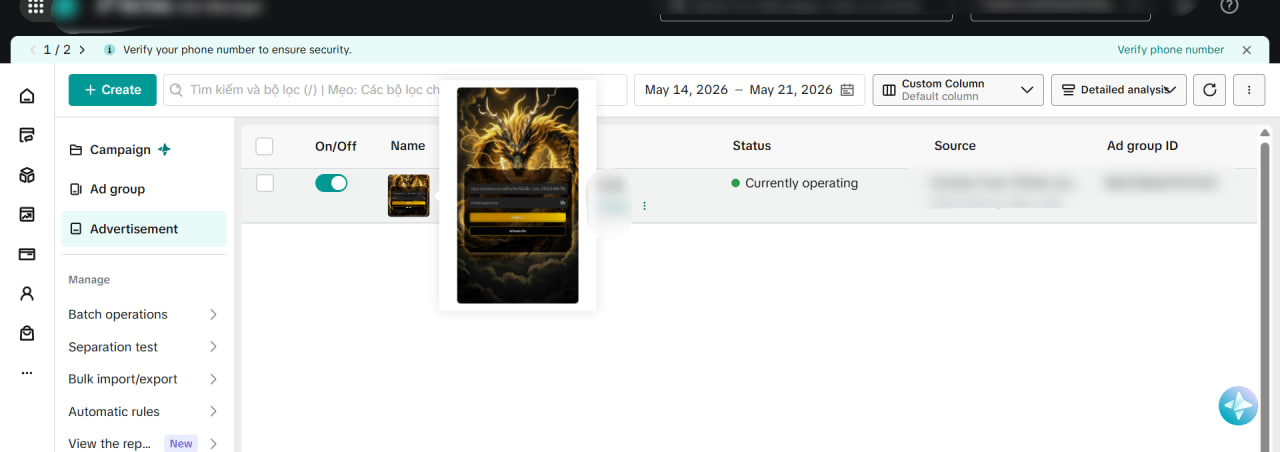Open the Home icon in left rail
This screenshot has height=452, width=1280.
click(x=27, y=96)
